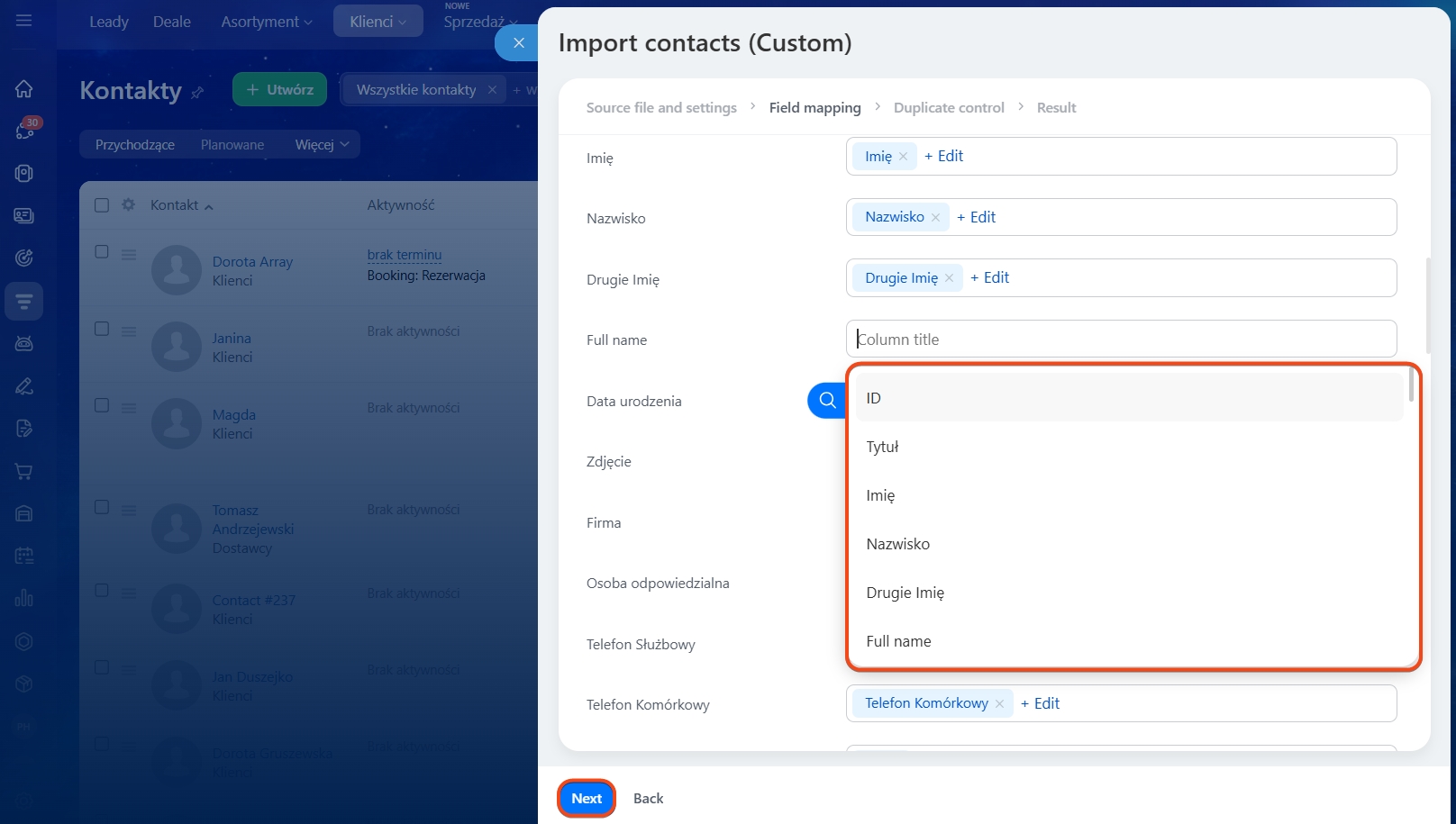Image resolution: width=1456 pixels, height=824 pixels.
Task: Go to Source file and settings step
Action: 661,108
